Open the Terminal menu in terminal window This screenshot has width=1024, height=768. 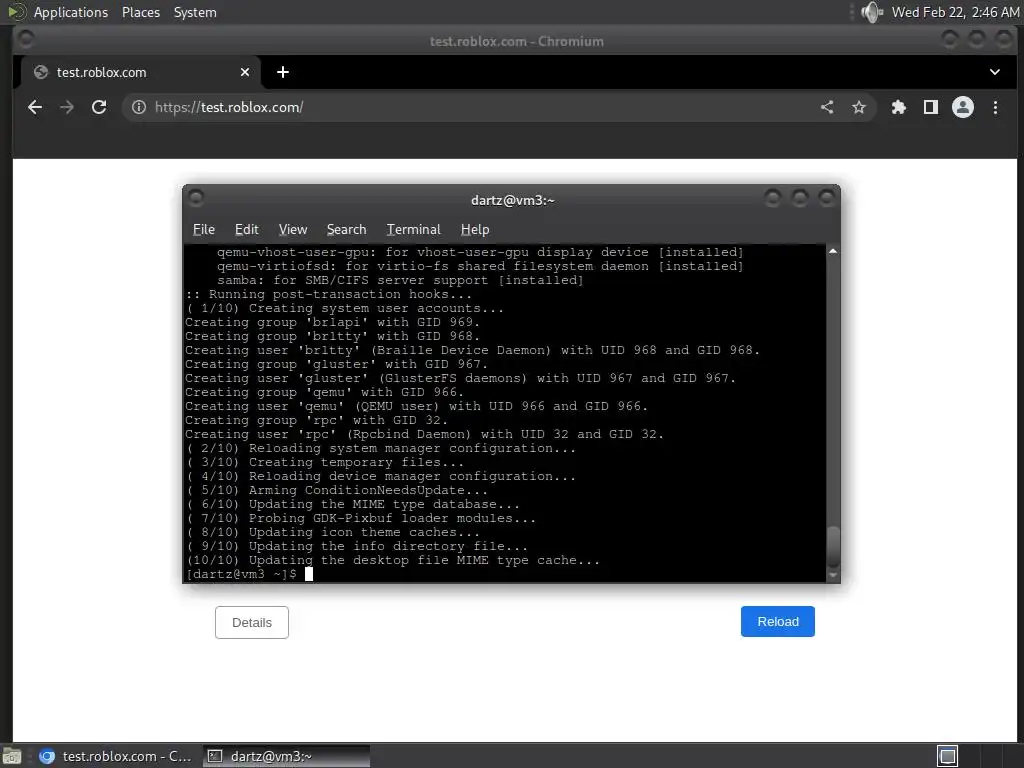click(413, 229)
